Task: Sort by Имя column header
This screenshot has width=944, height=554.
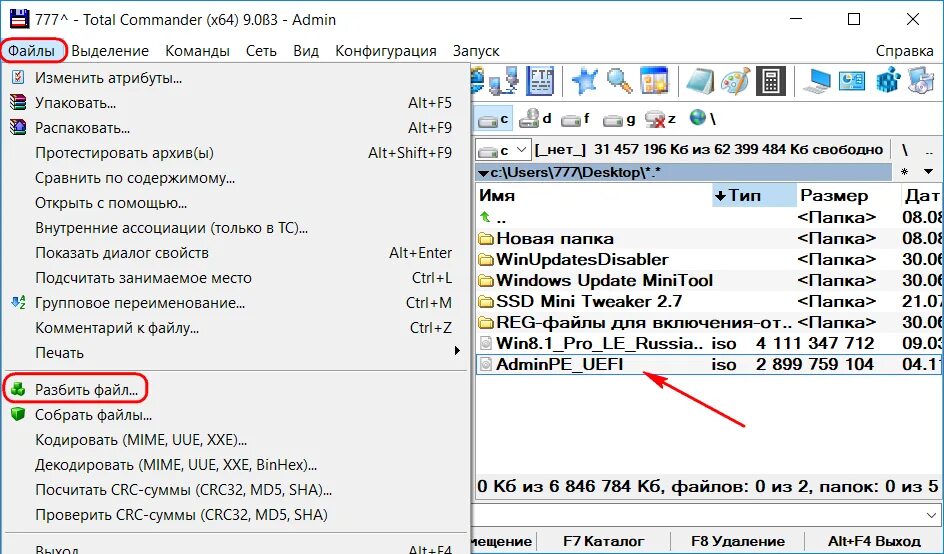Action: (594, 196)
